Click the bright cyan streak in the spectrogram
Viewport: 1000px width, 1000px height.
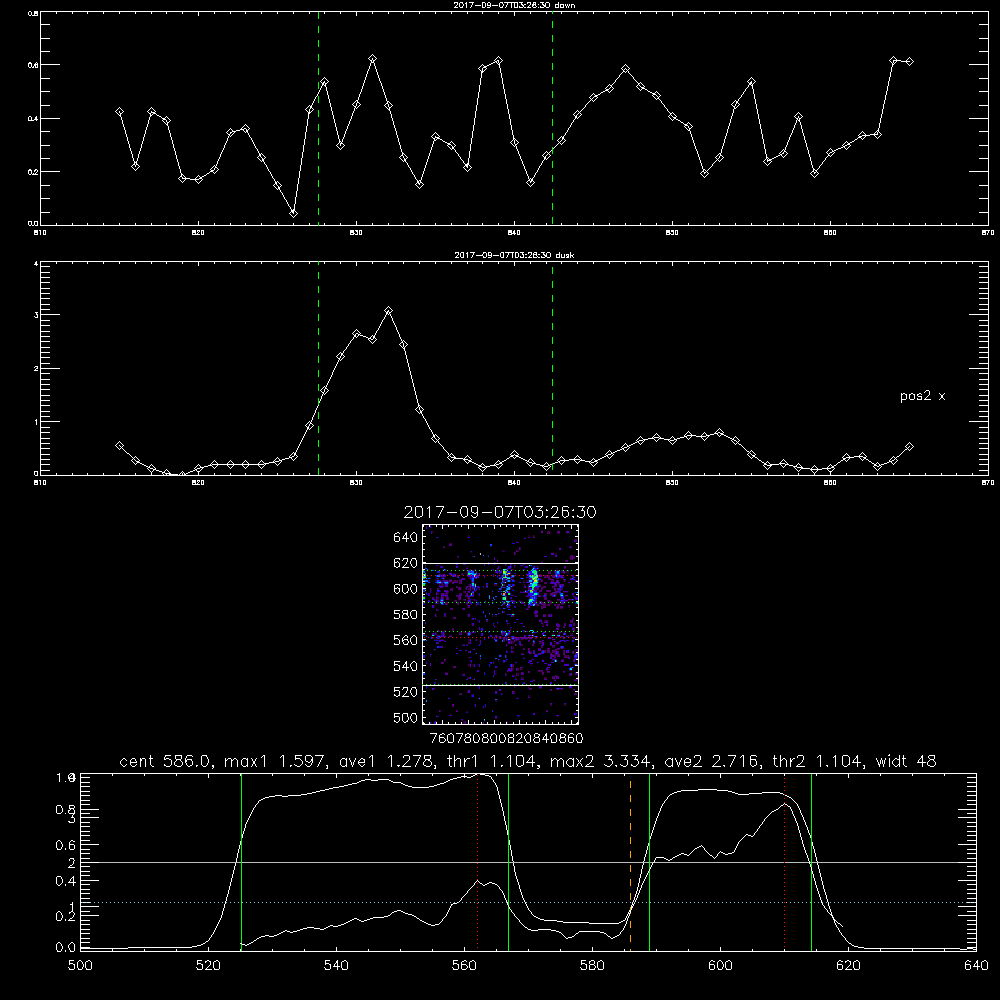coord(534,586)
